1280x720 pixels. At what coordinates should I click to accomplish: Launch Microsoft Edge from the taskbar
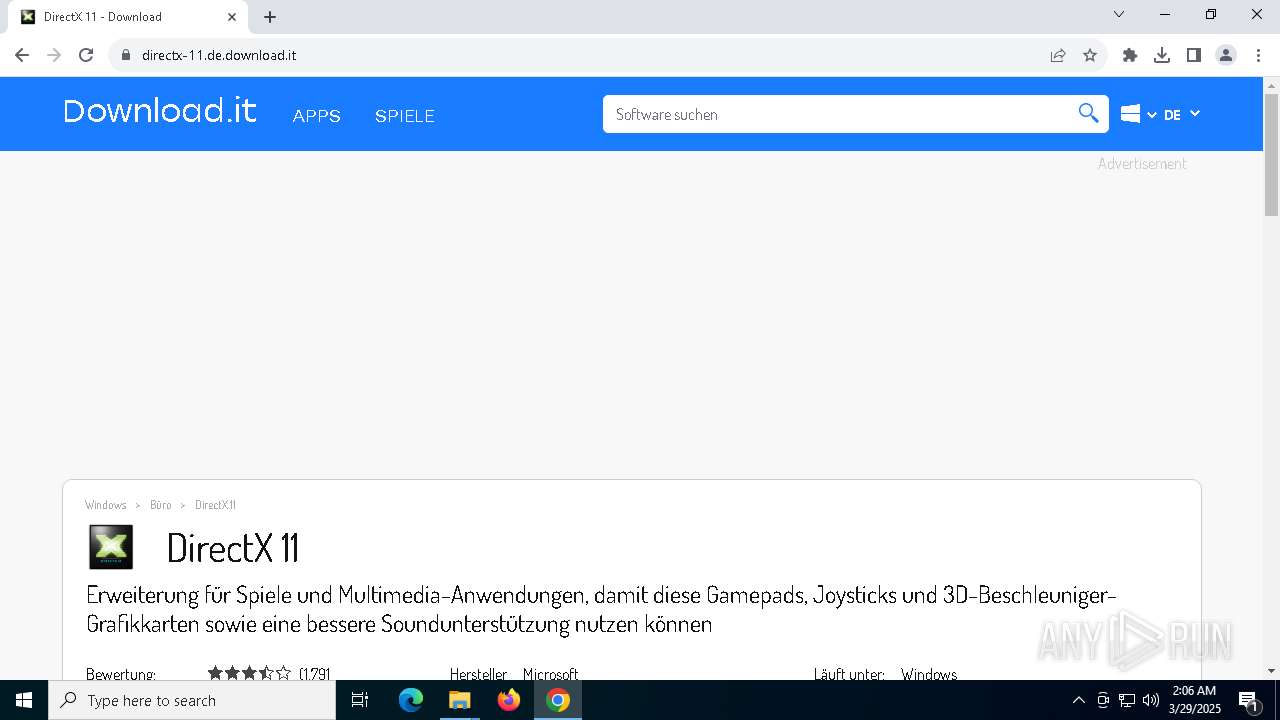(x=411, y=700)
